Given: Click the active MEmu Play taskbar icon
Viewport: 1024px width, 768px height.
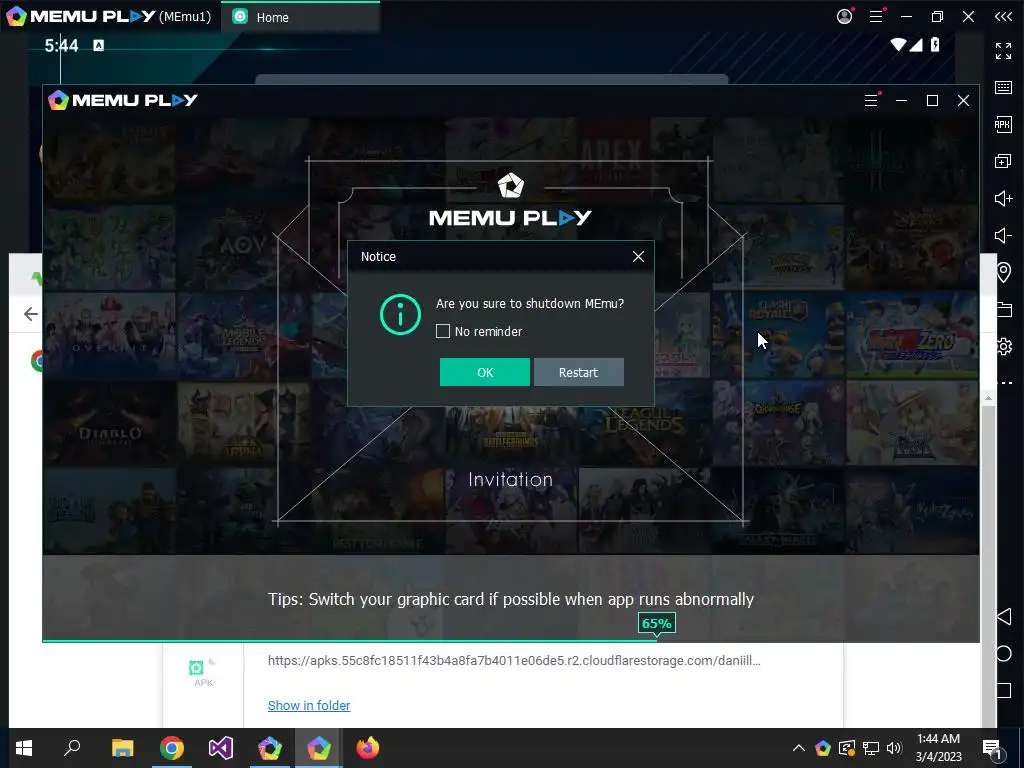Looking at the screenshot, I should click(319, 748).
